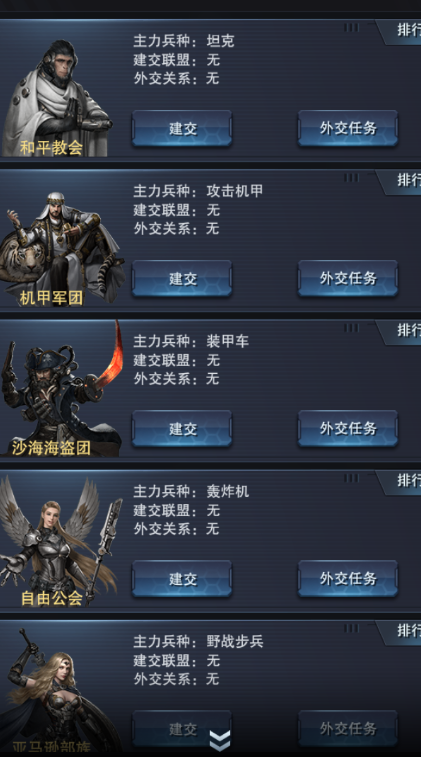421x757 pixels.
Task: Open 排行 tab on 亚马逊部族 card
Action: pos(401,632)
